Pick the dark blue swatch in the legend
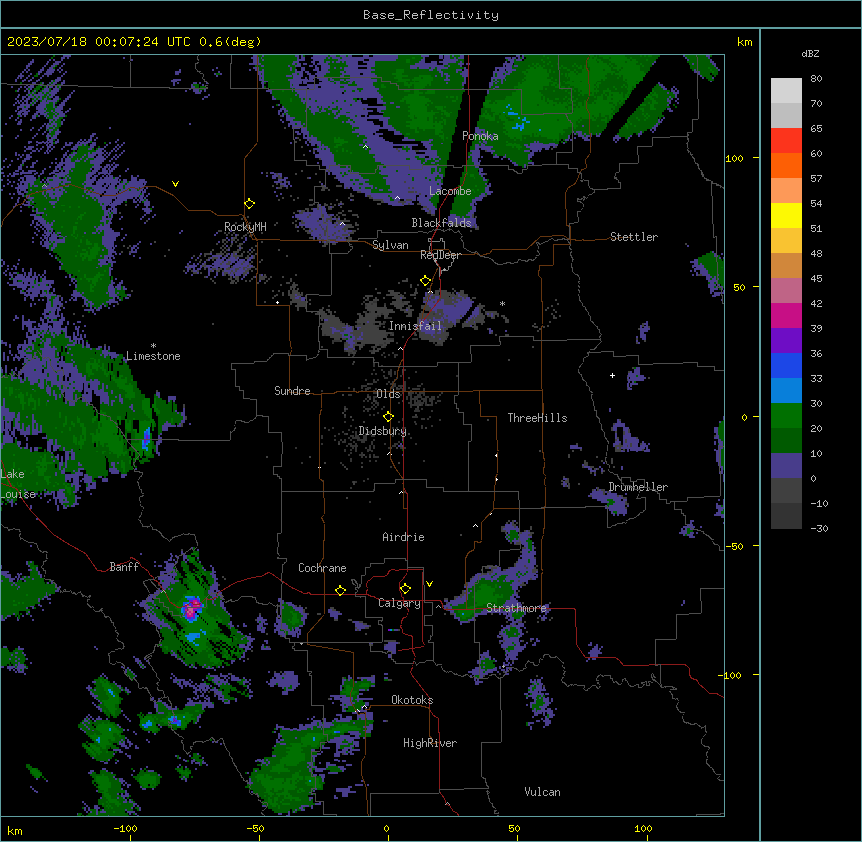The image size is (862, 842). click(786, 365)
